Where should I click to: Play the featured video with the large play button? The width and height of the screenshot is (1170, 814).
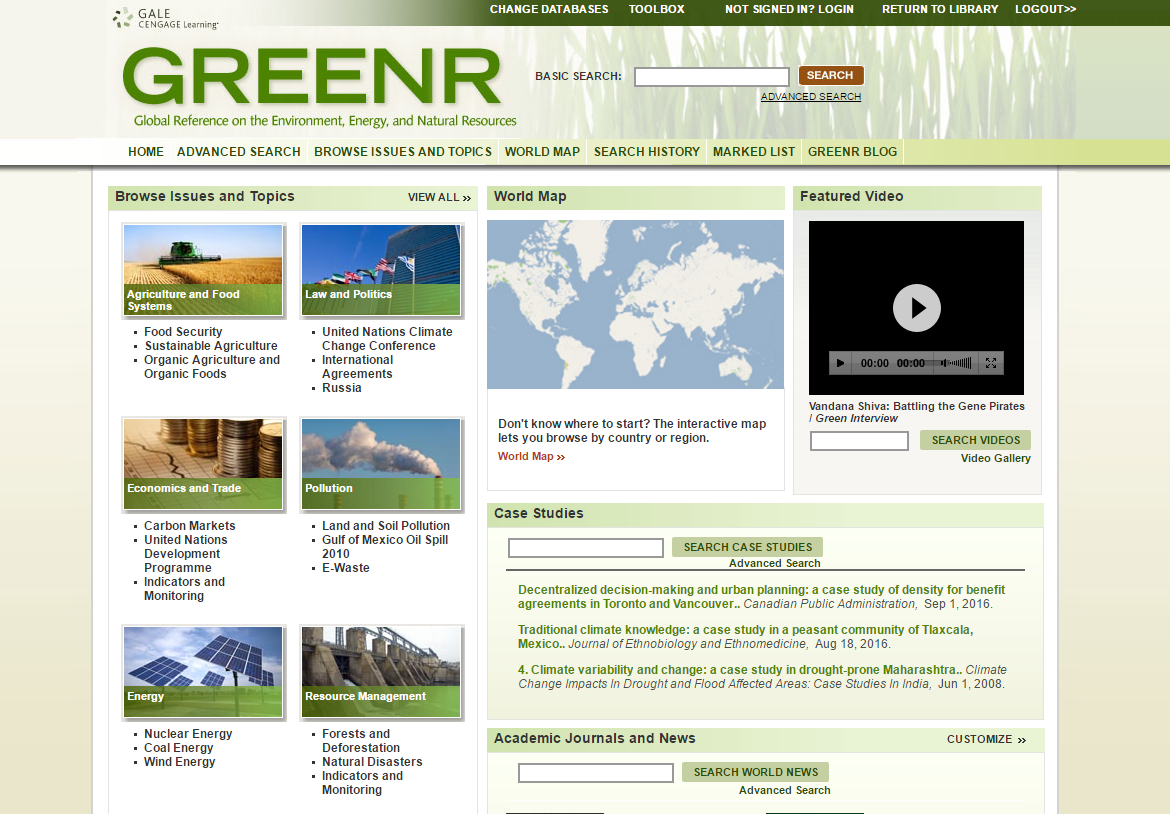coord(916,307)
